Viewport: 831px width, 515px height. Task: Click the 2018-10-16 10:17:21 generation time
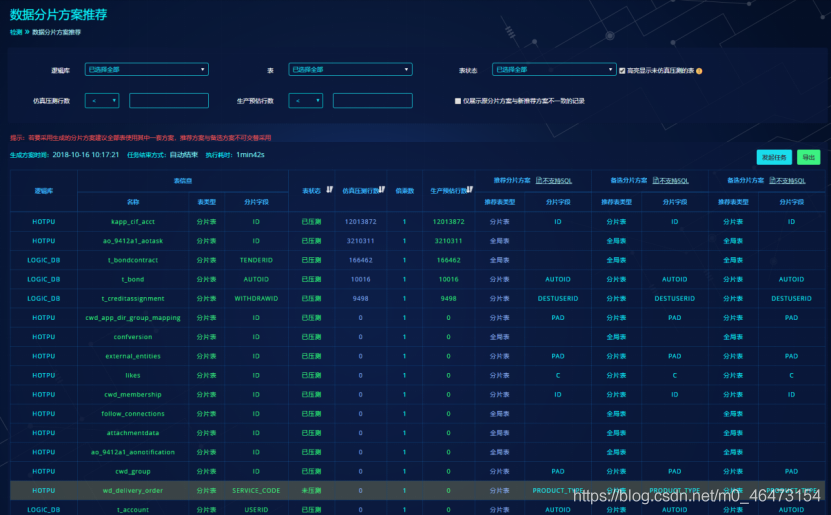[86, 155]
